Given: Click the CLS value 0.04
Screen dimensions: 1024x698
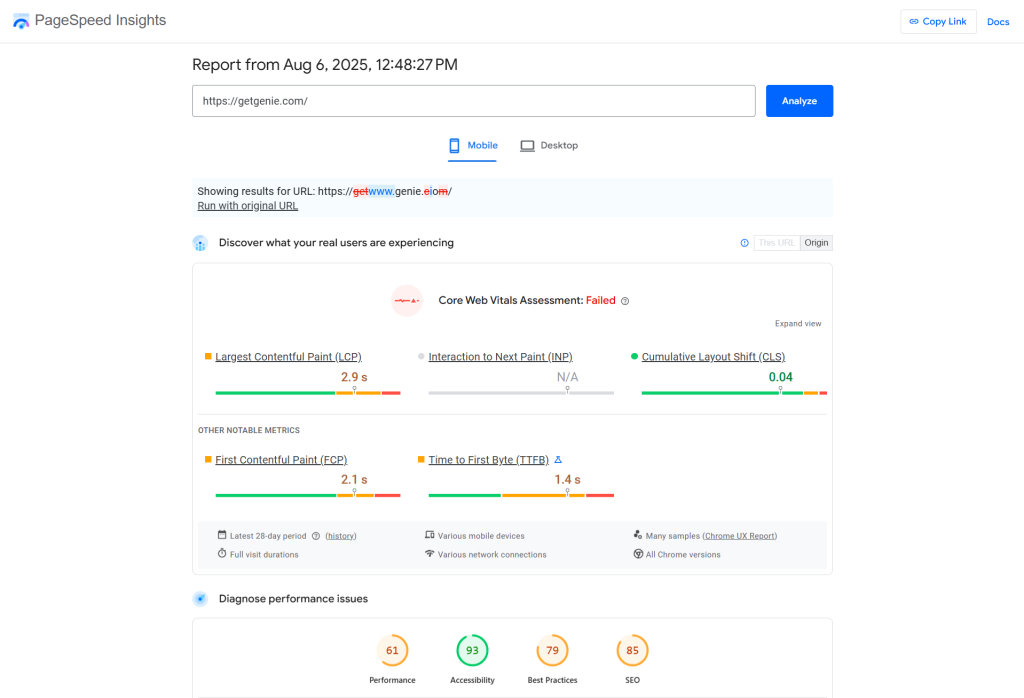Looking at the screenshot, I should tap(780, 377).
